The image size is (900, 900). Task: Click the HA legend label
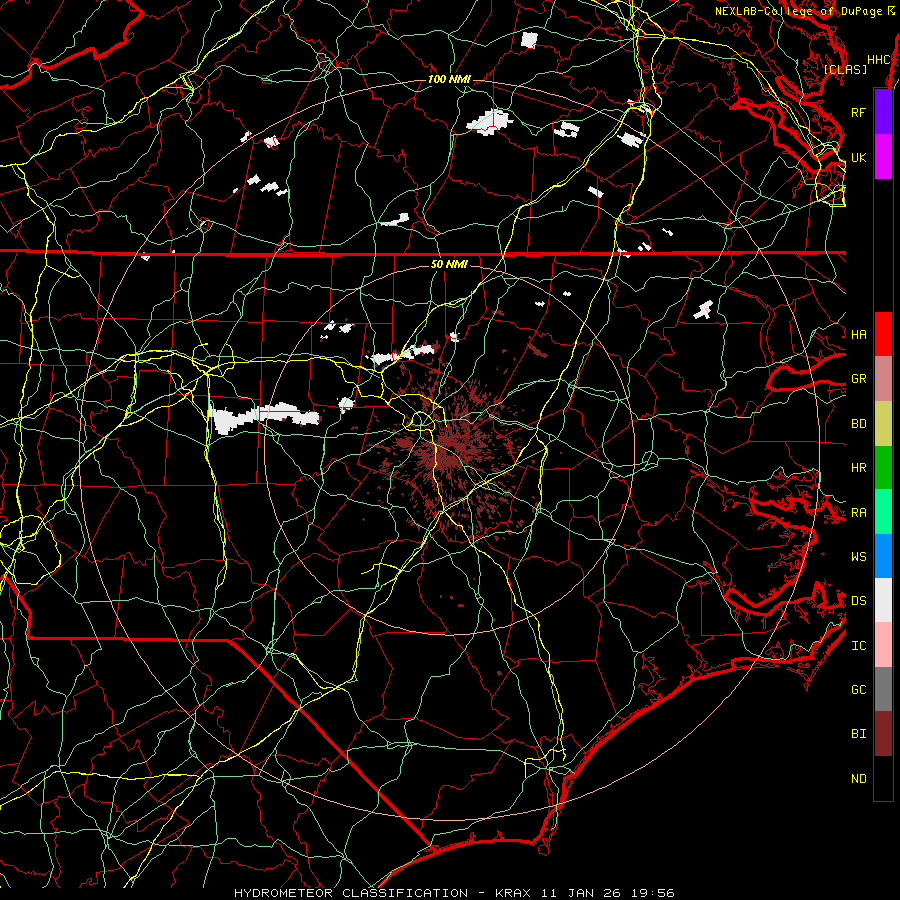858,334
